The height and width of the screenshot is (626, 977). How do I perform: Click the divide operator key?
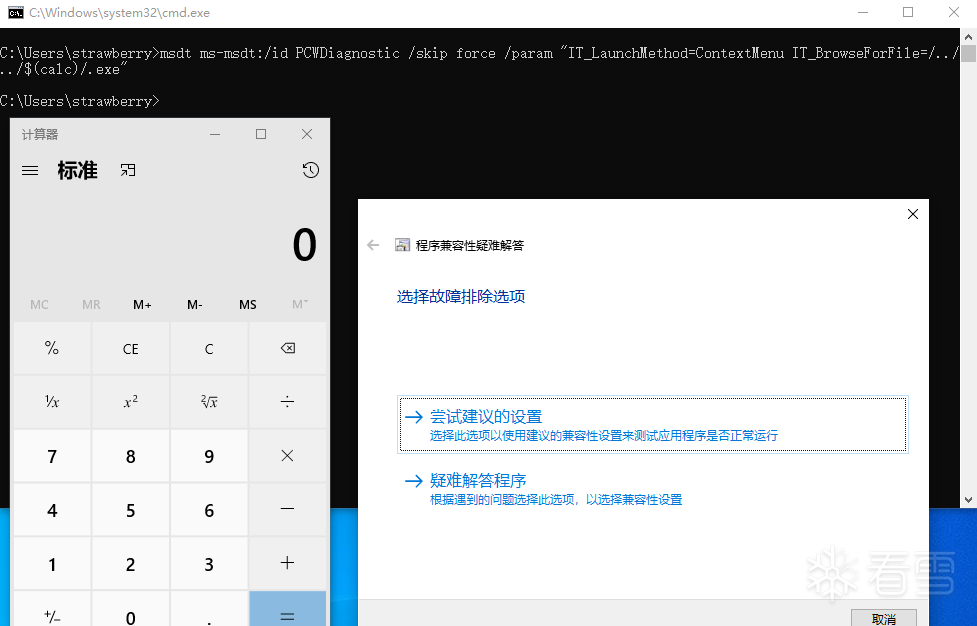point(287,402)
